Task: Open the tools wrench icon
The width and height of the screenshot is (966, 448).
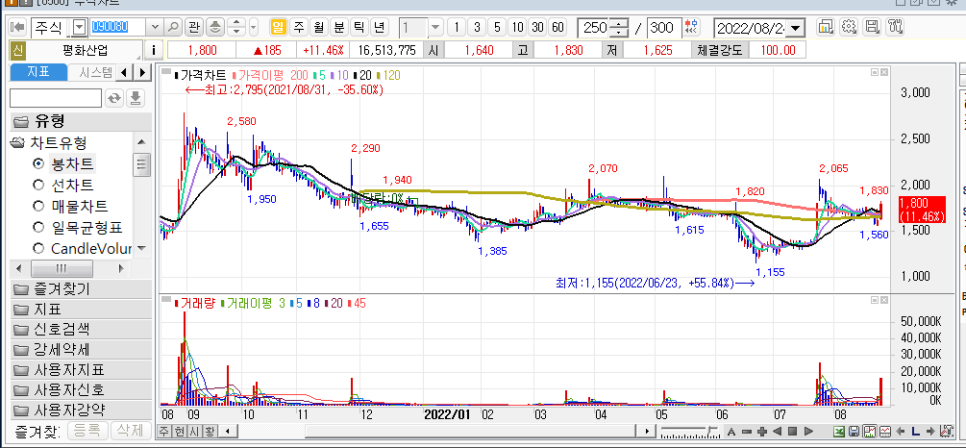Action: [x=895, y=27]
